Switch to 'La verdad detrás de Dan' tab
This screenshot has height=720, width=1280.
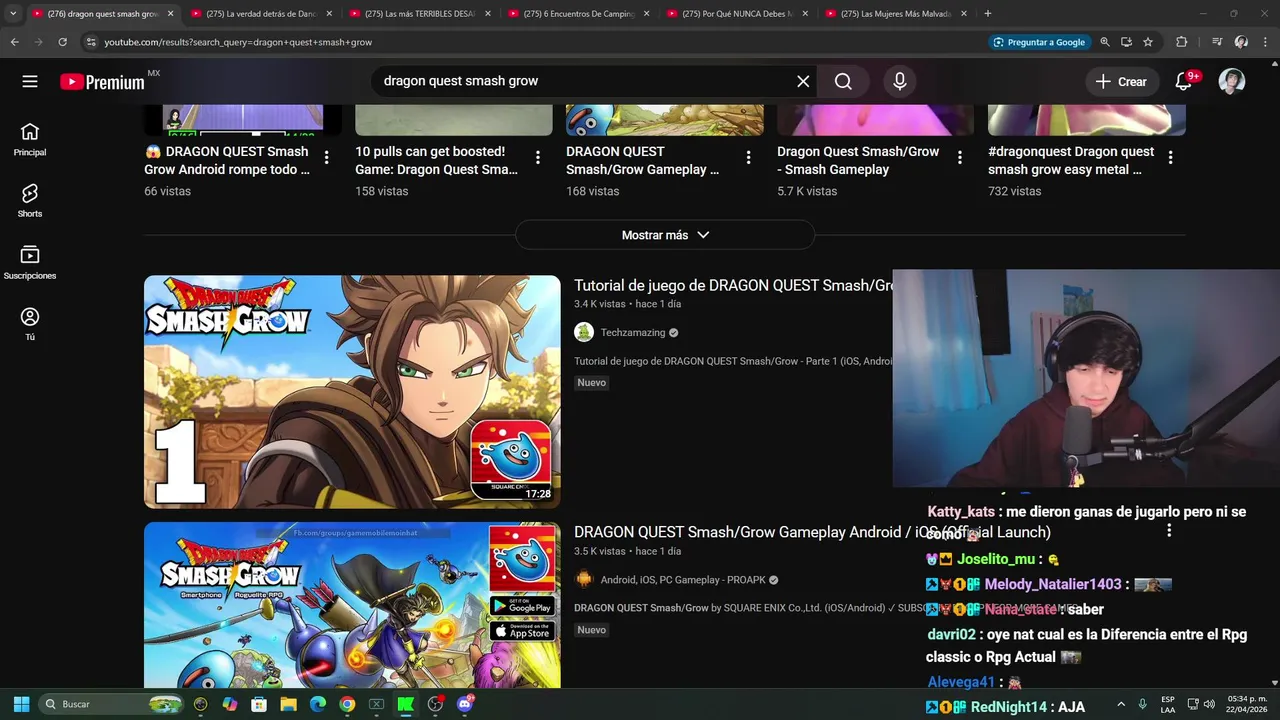click(x=261, y=14)
